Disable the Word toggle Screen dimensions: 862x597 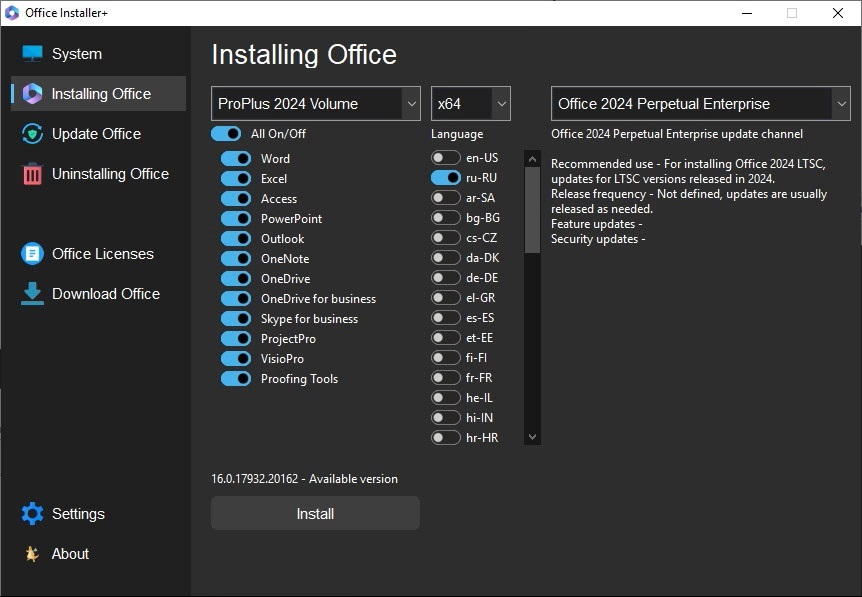(x=236, y=158)
